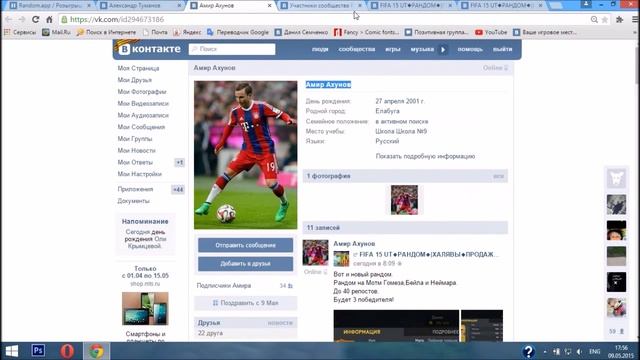Click the FIFA 15 UT repost source link

coord(428,254)
